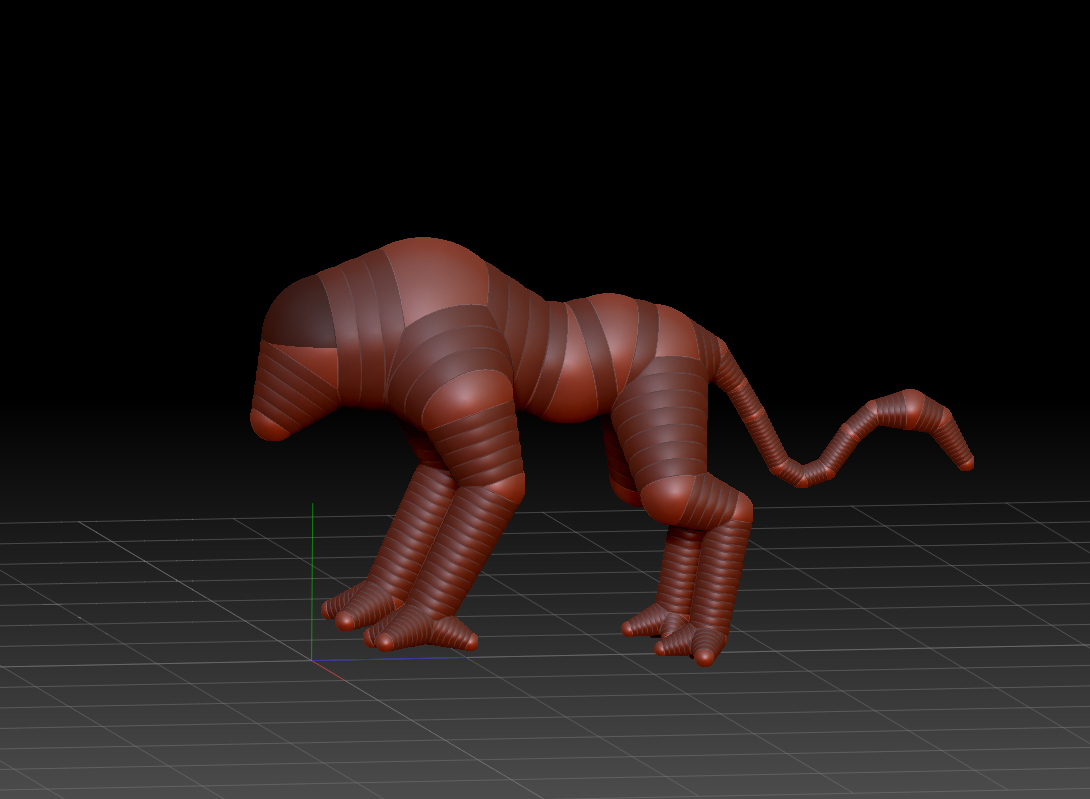Click the leftmost toe of the front feet
This screenshot has width=1090, height=799.
(330, 608)
